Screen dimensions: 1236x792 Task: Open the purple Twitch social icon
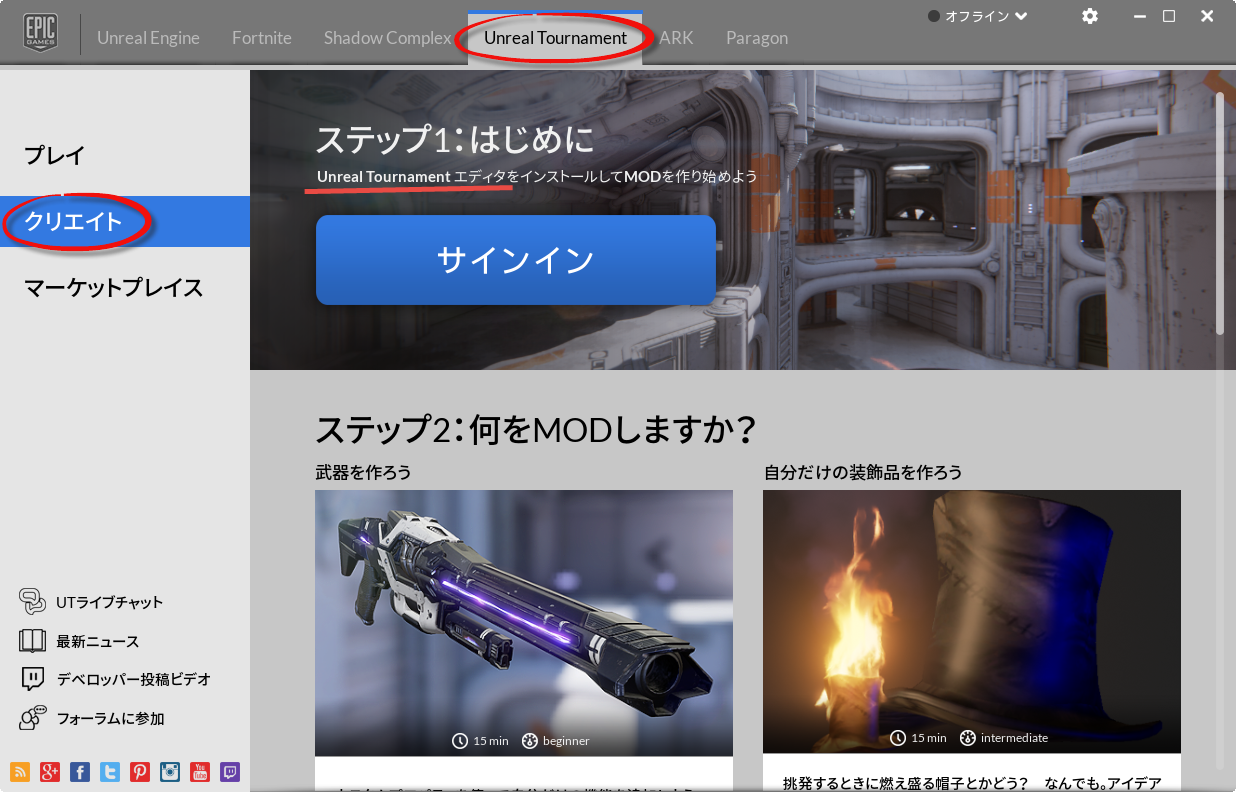(x=230, y=771)
